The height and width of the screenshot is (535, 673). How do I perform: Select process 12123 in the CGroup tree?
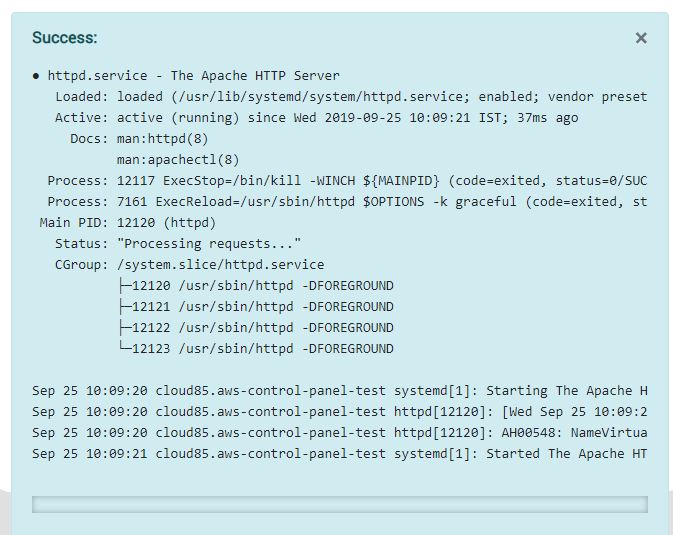pyautogui.click(x=256, y=349)
